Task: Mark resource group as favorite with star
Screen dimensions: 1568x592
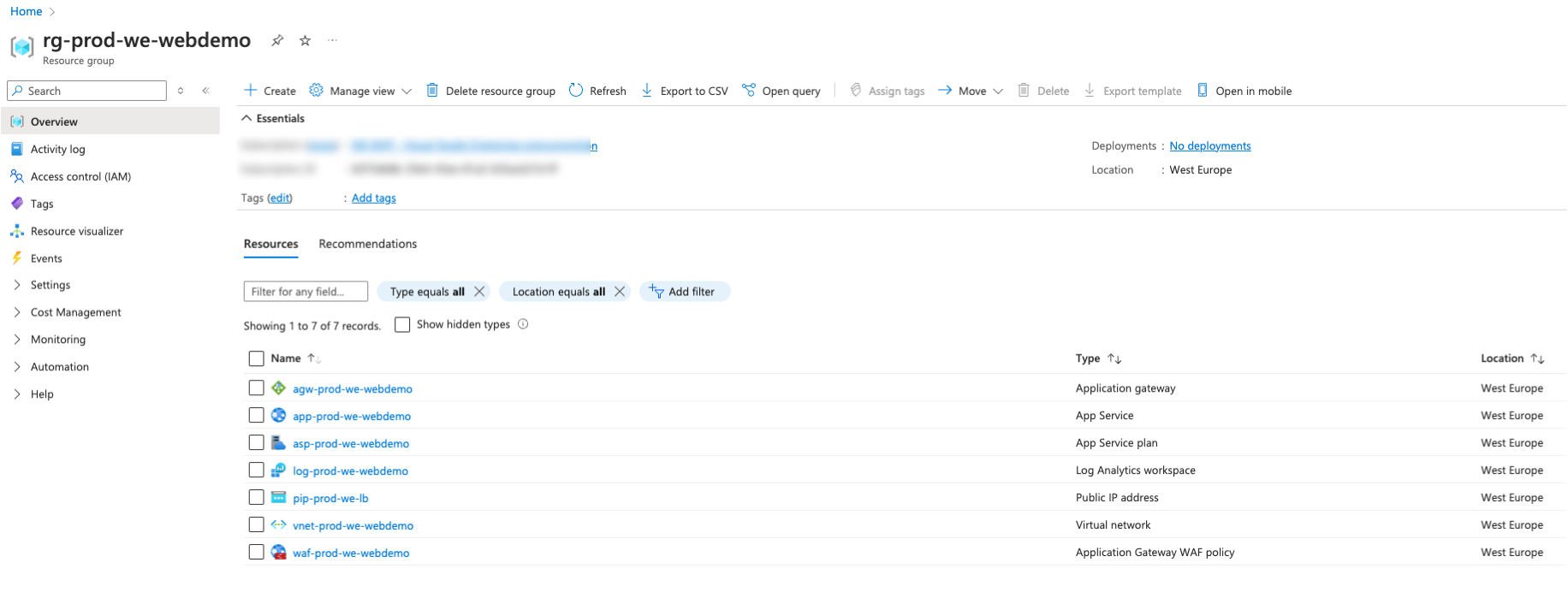Action: pos(306,40)
